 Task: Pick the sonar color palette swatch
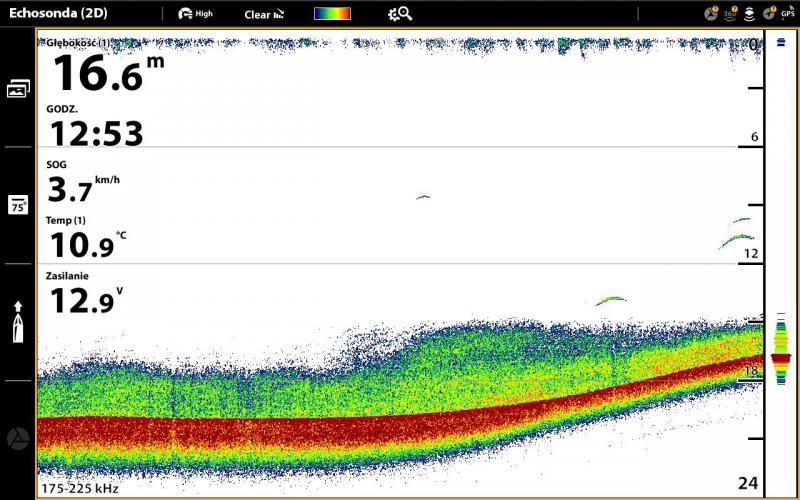(x=332, y=14)
